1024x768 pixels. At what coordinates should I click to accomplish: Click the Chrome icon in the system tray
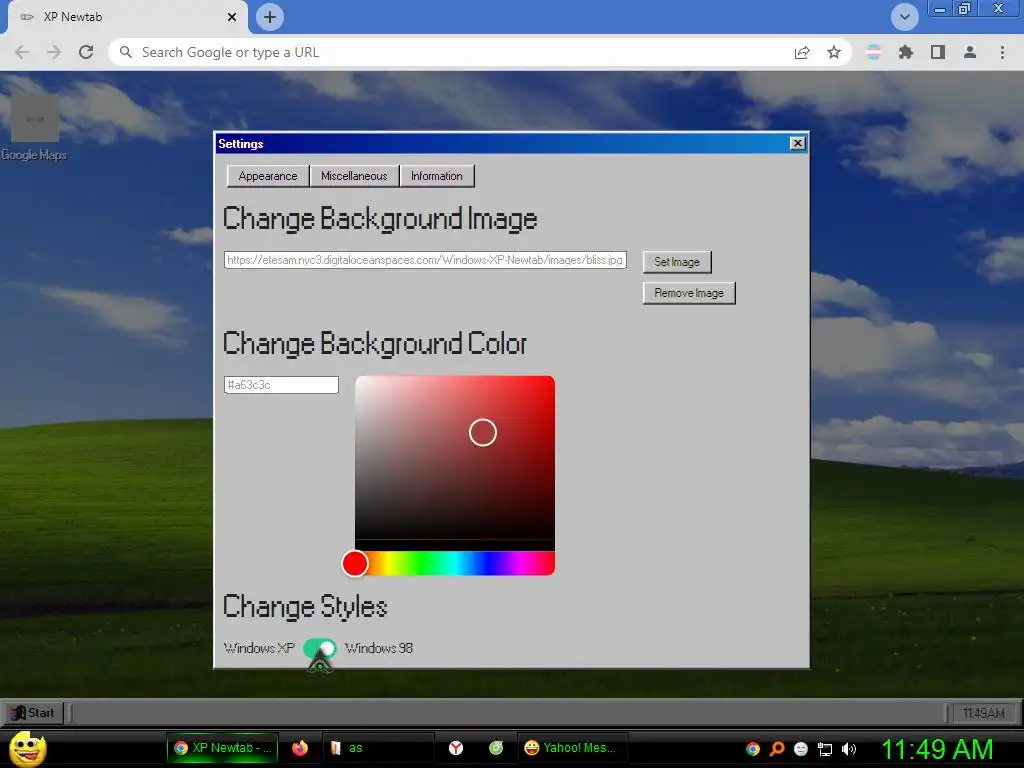(x=753, y=749)
